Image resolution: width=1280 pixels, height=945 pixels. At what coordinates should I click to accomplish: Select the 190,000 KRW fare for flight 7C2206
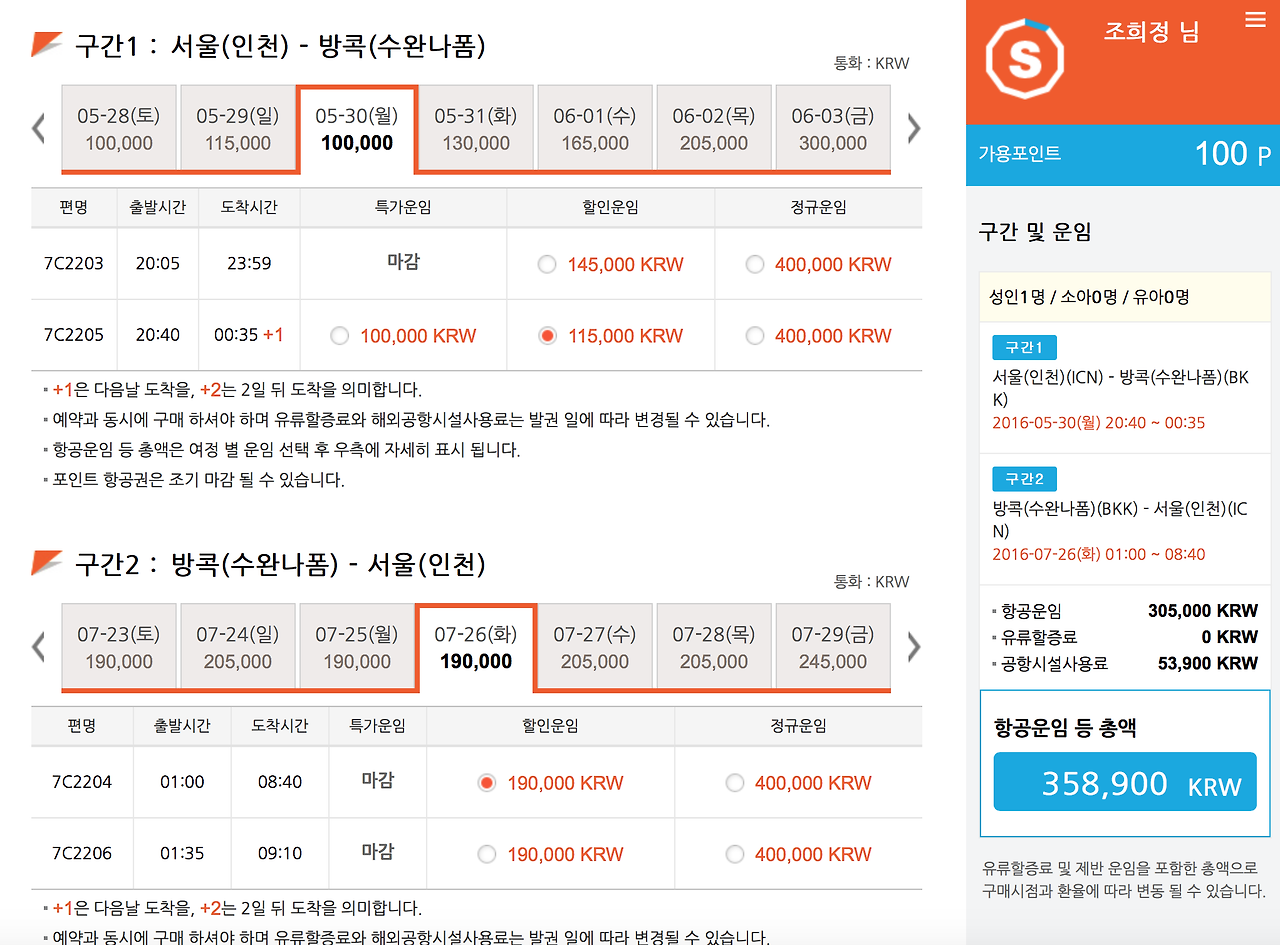[487, 854]
